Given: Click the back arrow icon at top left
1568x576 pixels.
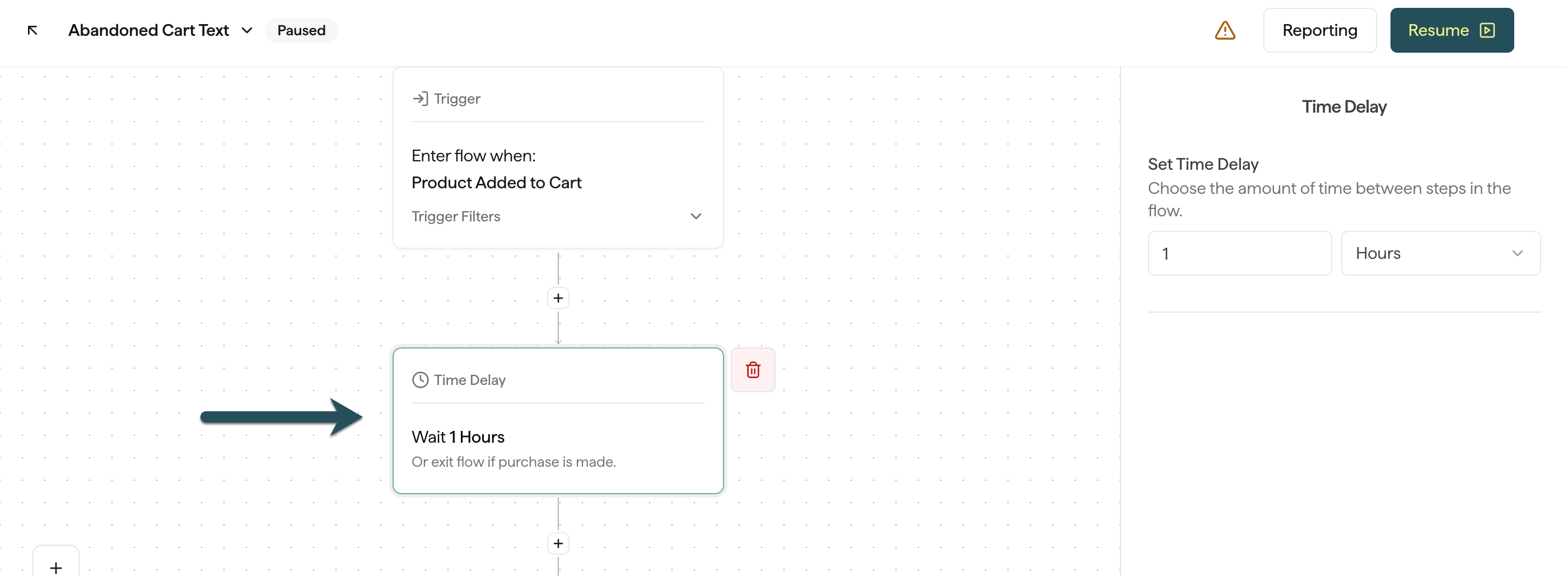Looking at the screenshot, I should tap(33, 30).
